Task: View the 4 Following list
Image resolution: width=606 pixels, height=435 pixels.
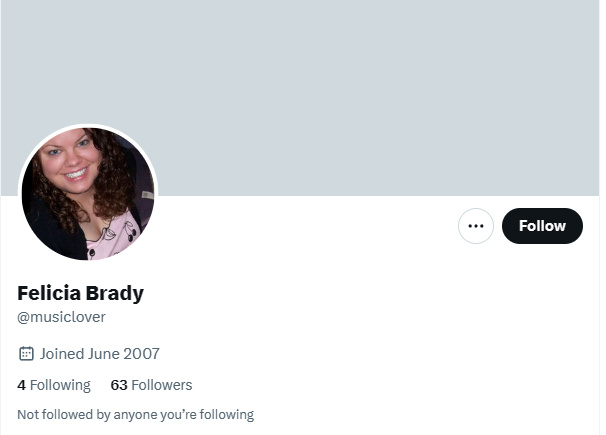Action: point(54,385)
